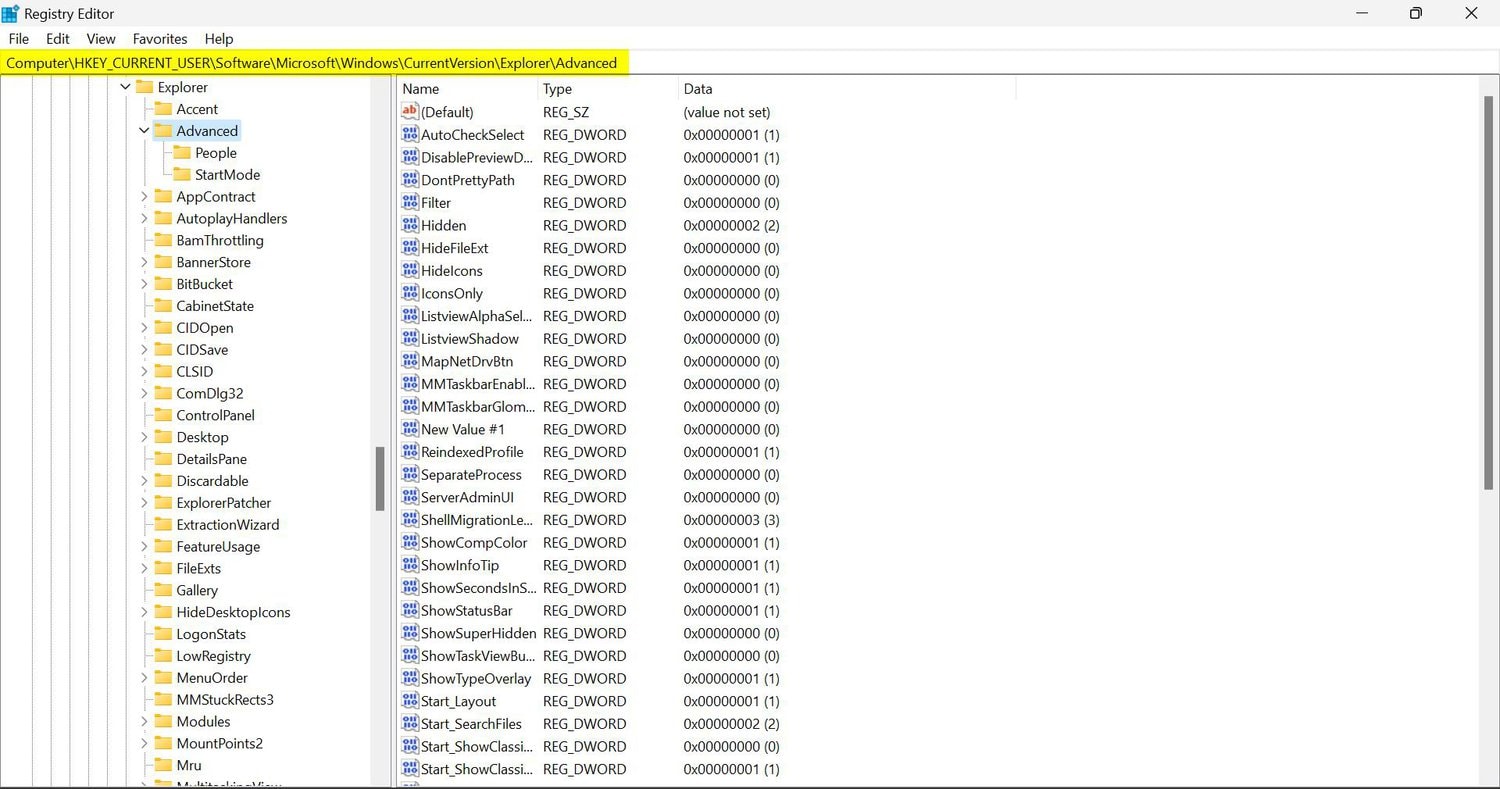Click the string icon beside (Default)
1500x789 pixels.
click(x=409, y=112)
